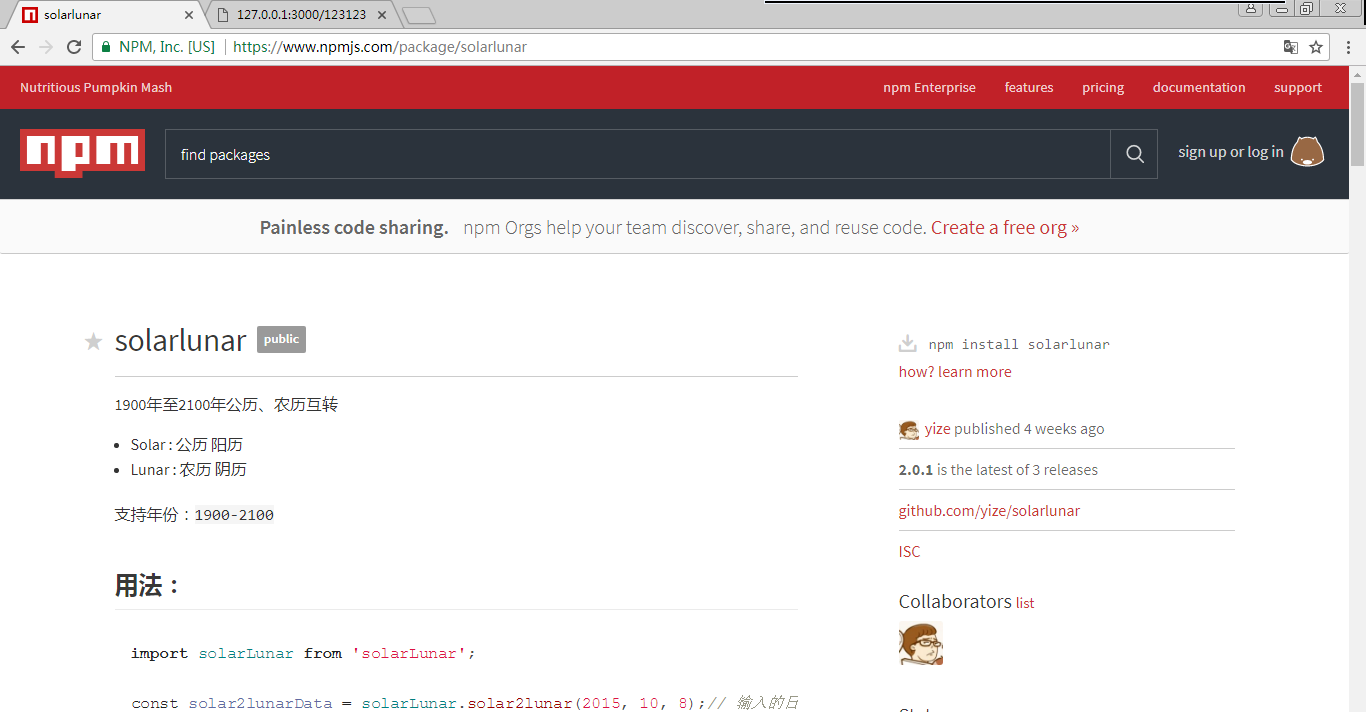This screenshot has height=712, width=1366.
Task: Star the solarlunar package
Action: (x=93, y=342)
